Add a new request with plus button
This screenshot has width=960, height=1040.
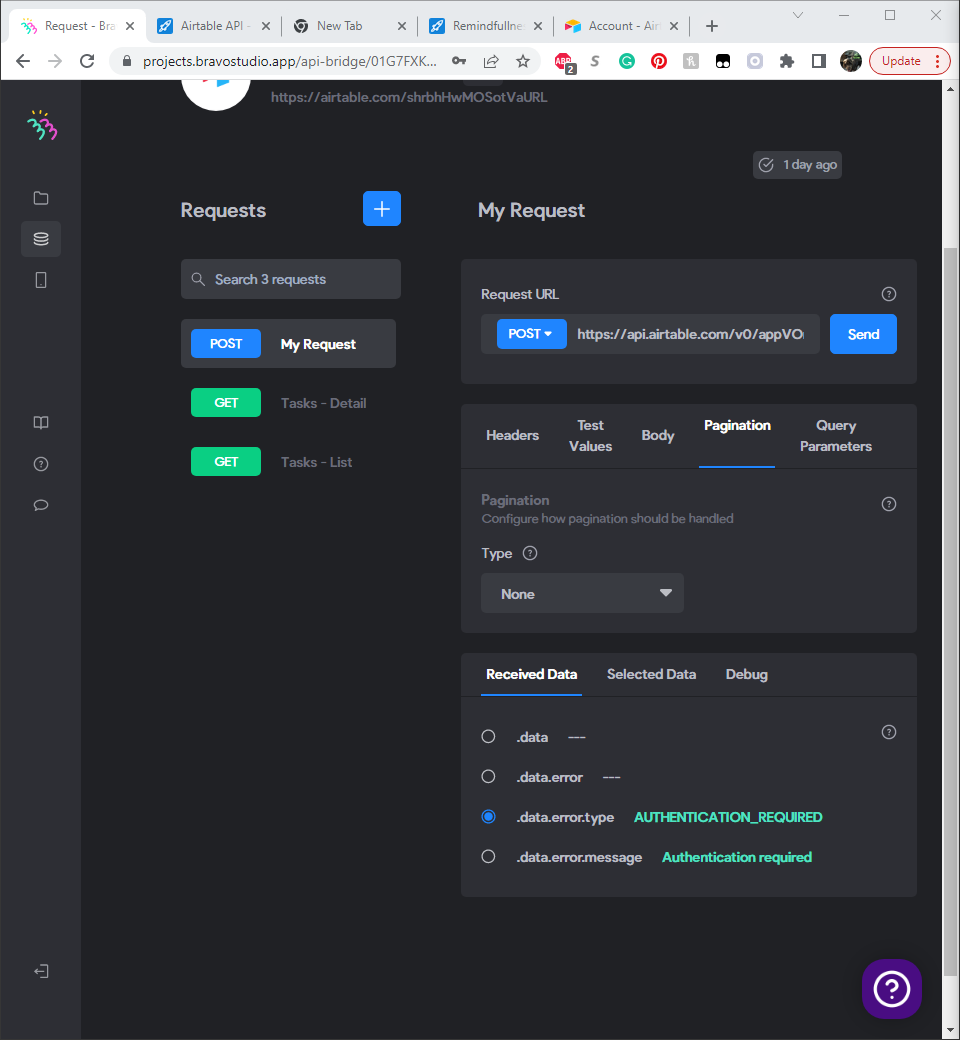(381, 209)
